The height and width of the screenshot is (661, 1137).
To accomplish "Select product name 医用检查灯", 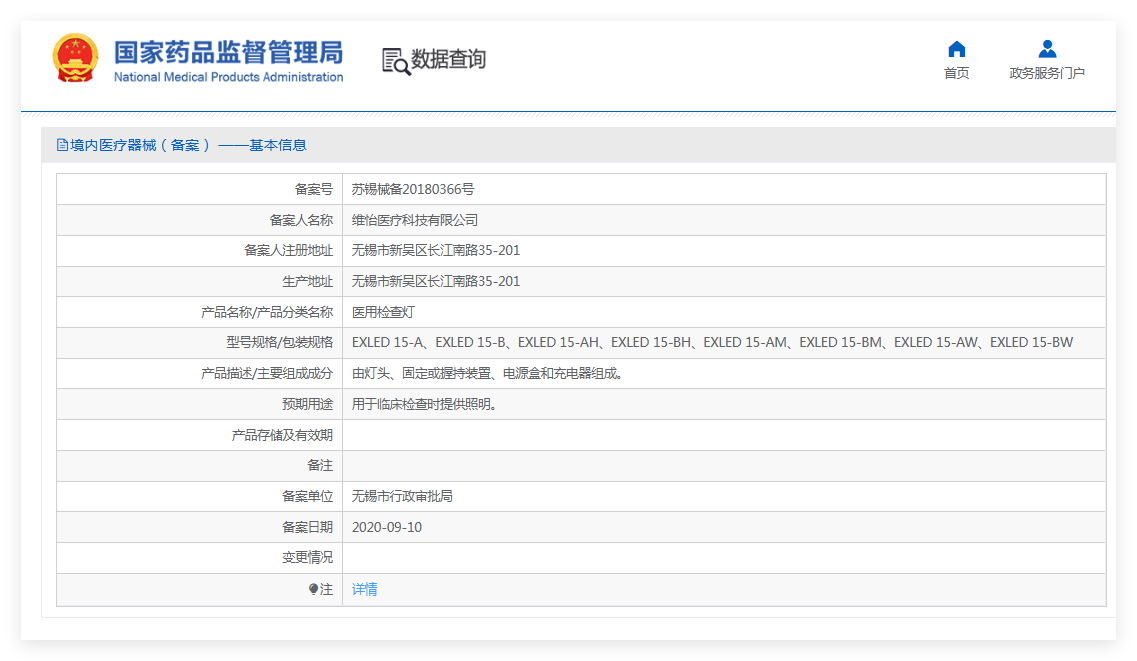I will coord(383,312).
